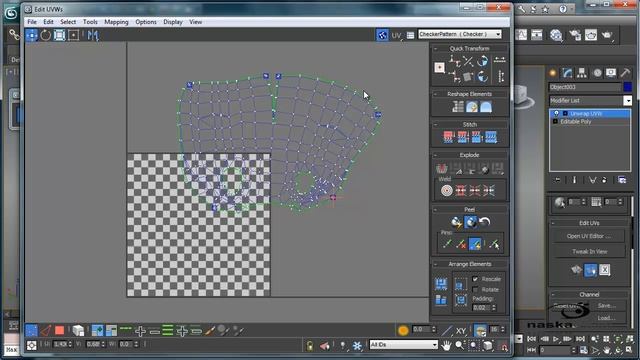Enable the Rotate checkbox

tap(475, 289)
